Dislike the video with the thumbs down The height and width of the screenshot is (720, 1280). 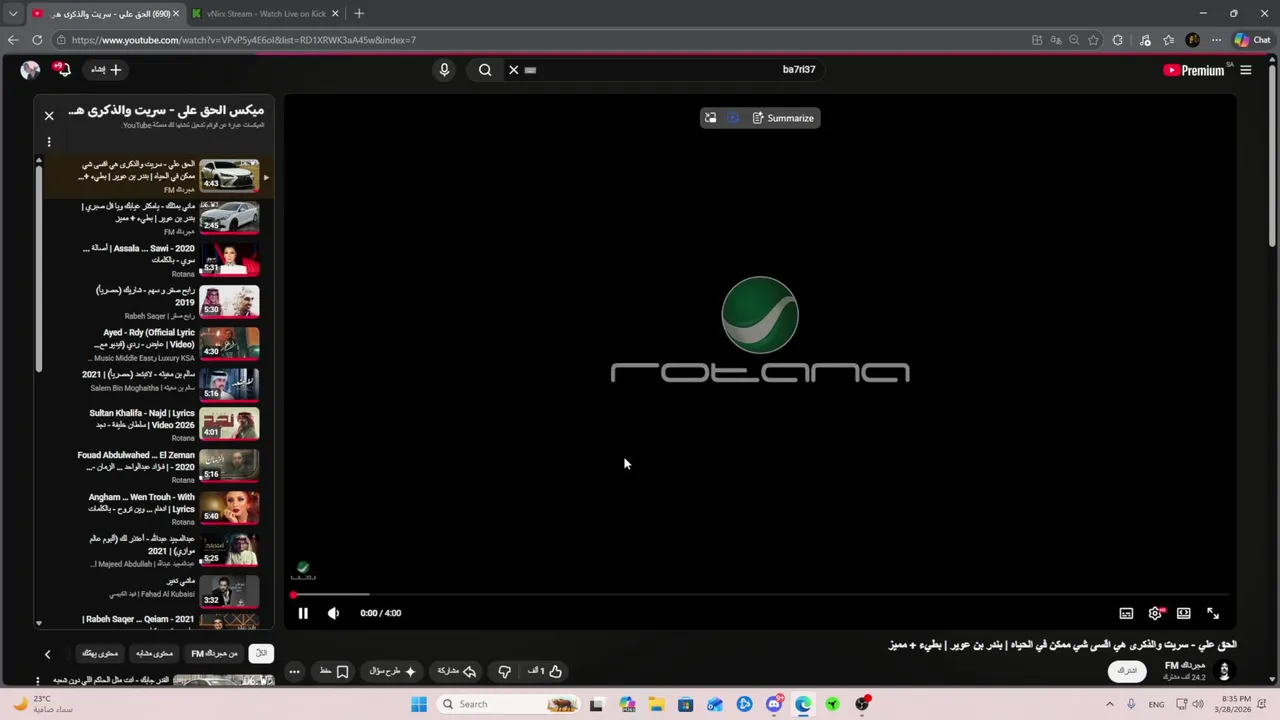(x=505, y=671)
